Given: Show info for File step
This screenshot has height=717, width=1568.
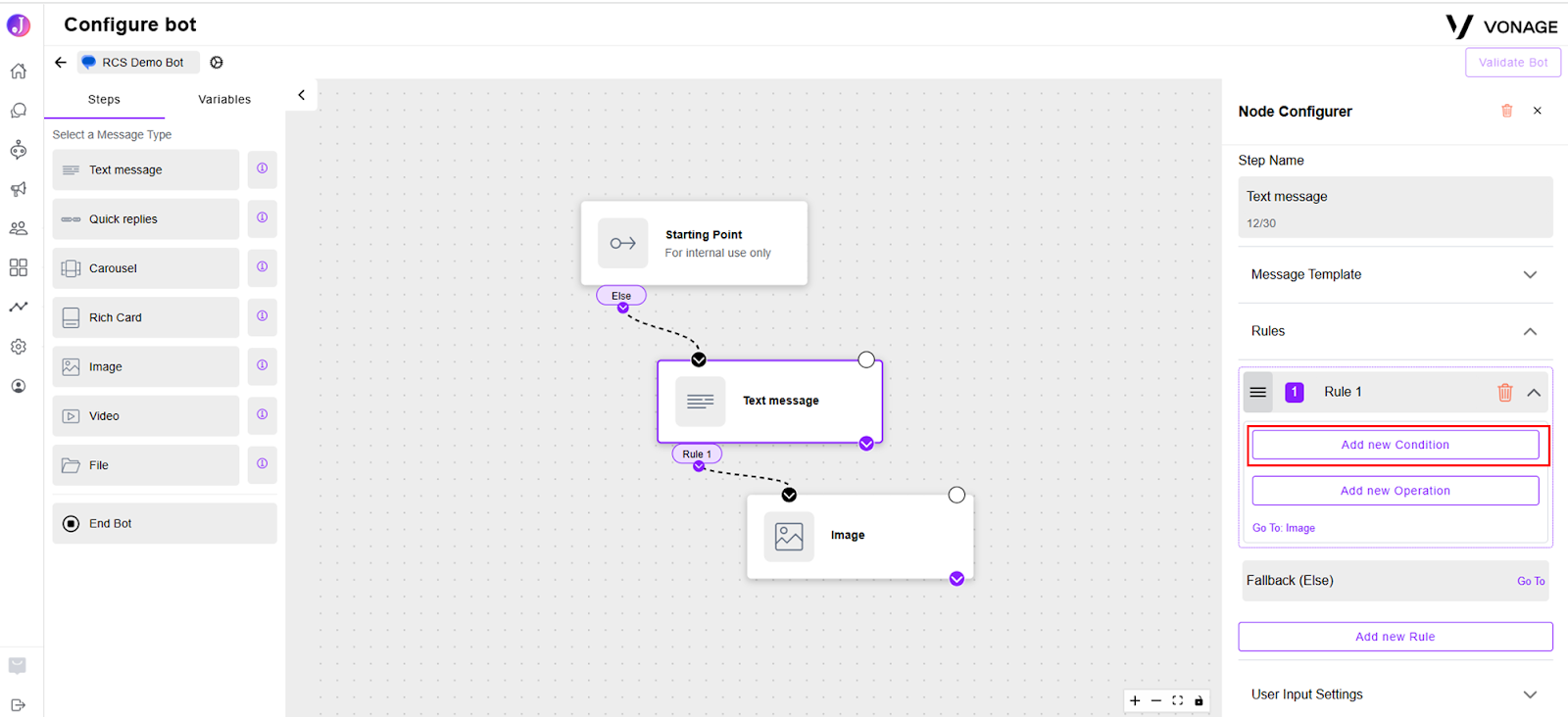Looking at the screenshot, I should 262,463.
